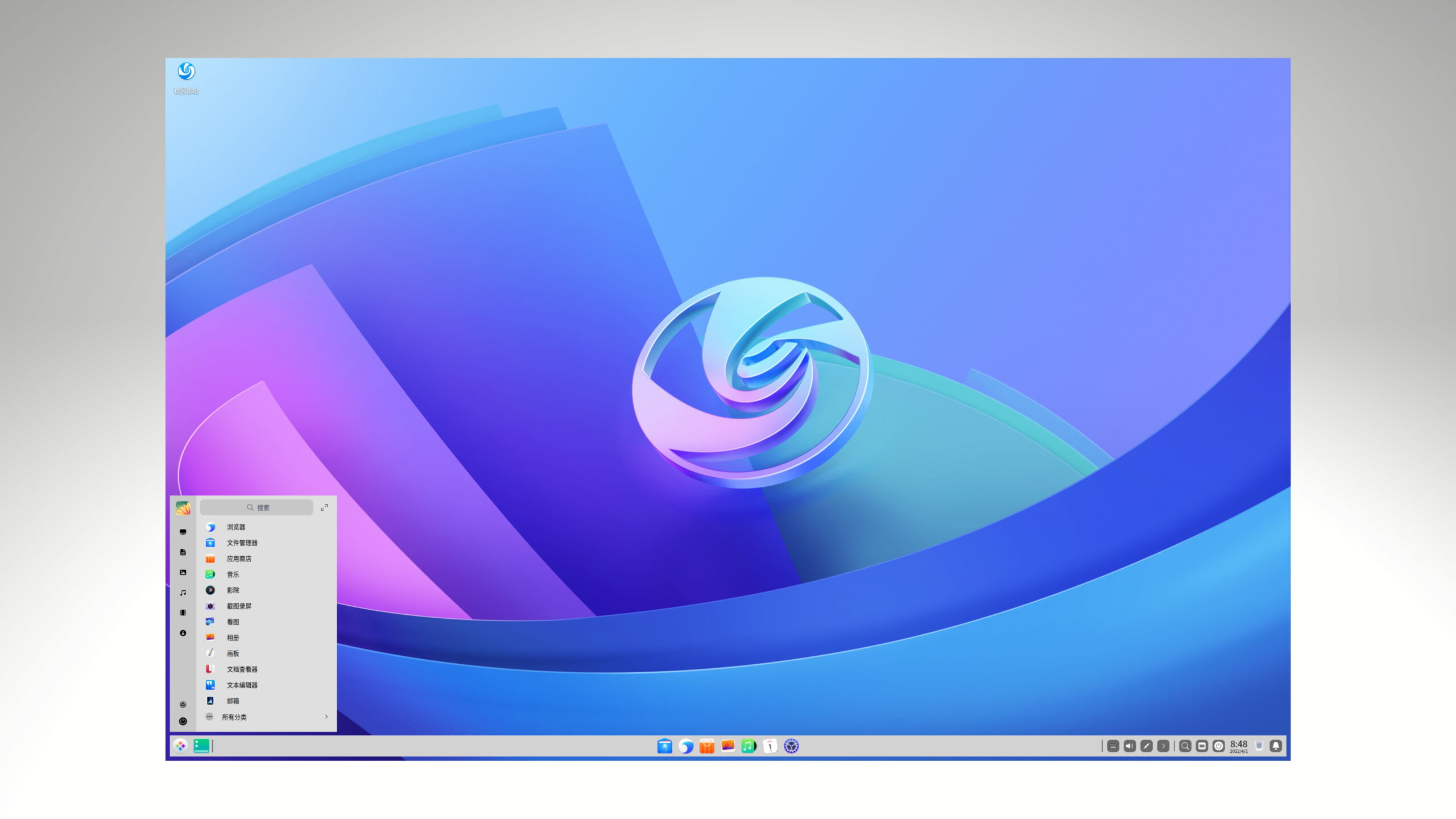Screen dimensions: 1456x819
Task: Open music player icon on dock
Action: click(x=749, y=746)
